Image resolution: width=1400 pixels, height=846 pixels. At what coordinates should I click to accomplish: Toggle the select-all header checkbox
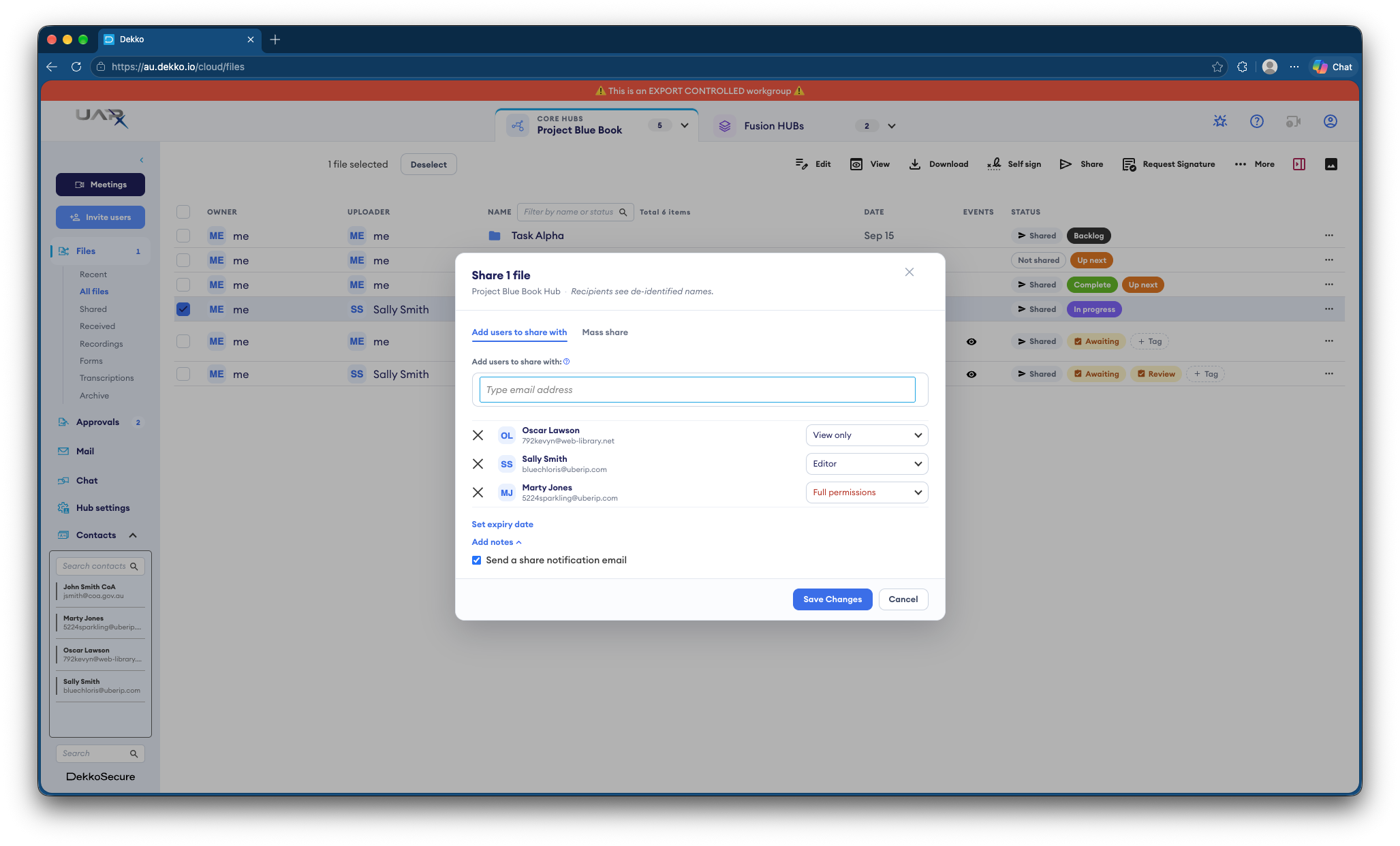pyautogui.click(x=183, y=212)
